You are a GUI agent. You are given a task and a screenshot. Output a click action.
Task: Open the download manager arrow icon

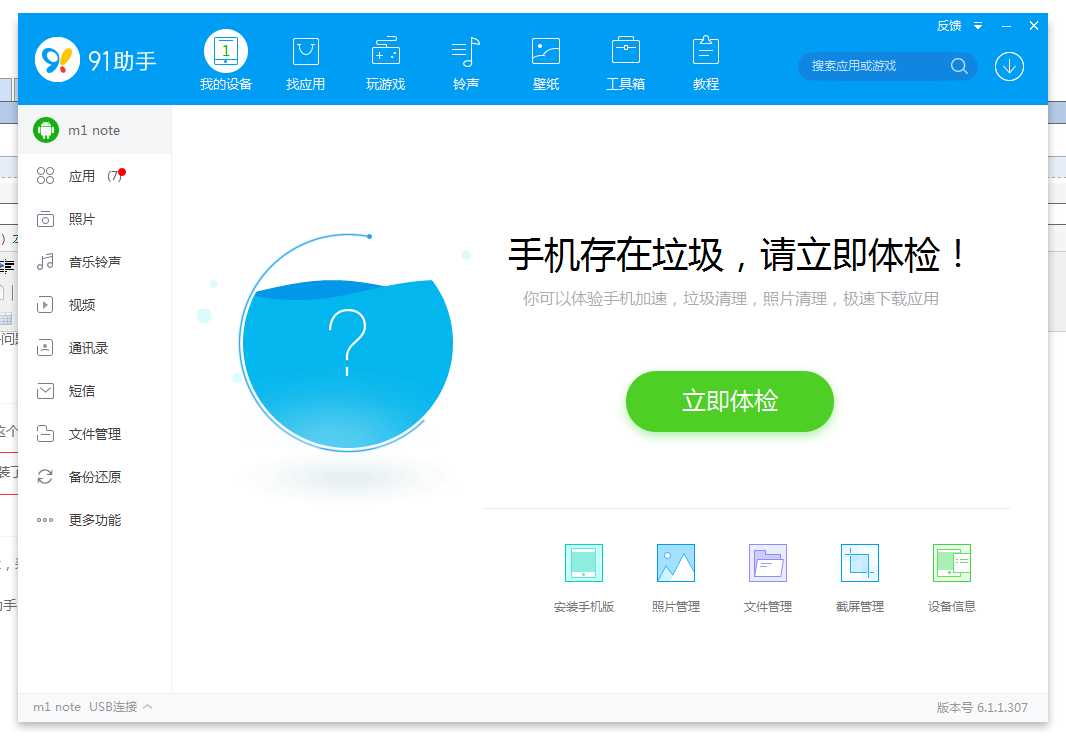[1010, 67]
